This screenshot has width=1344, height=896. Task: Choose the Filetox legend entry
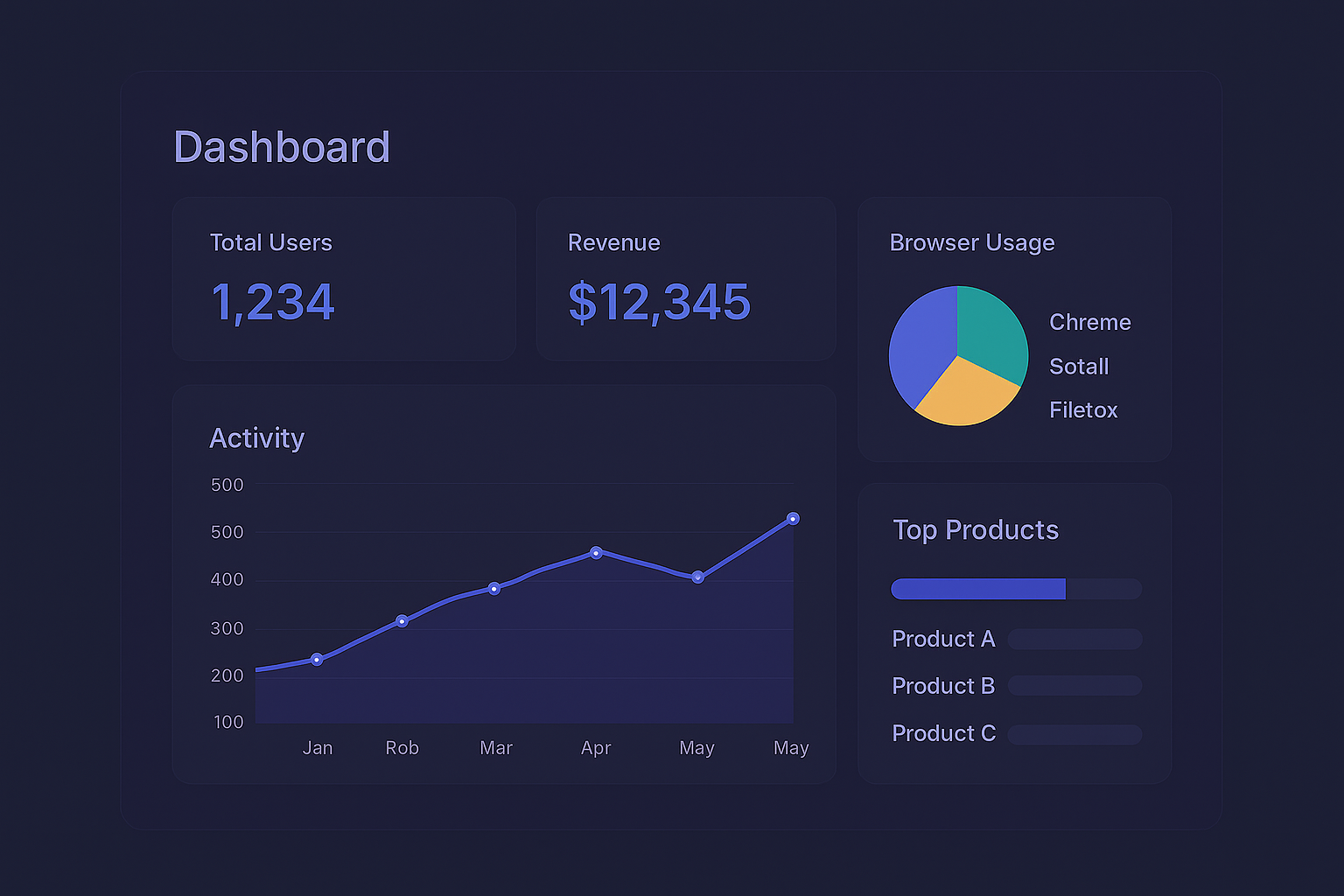coord(1083,410)
